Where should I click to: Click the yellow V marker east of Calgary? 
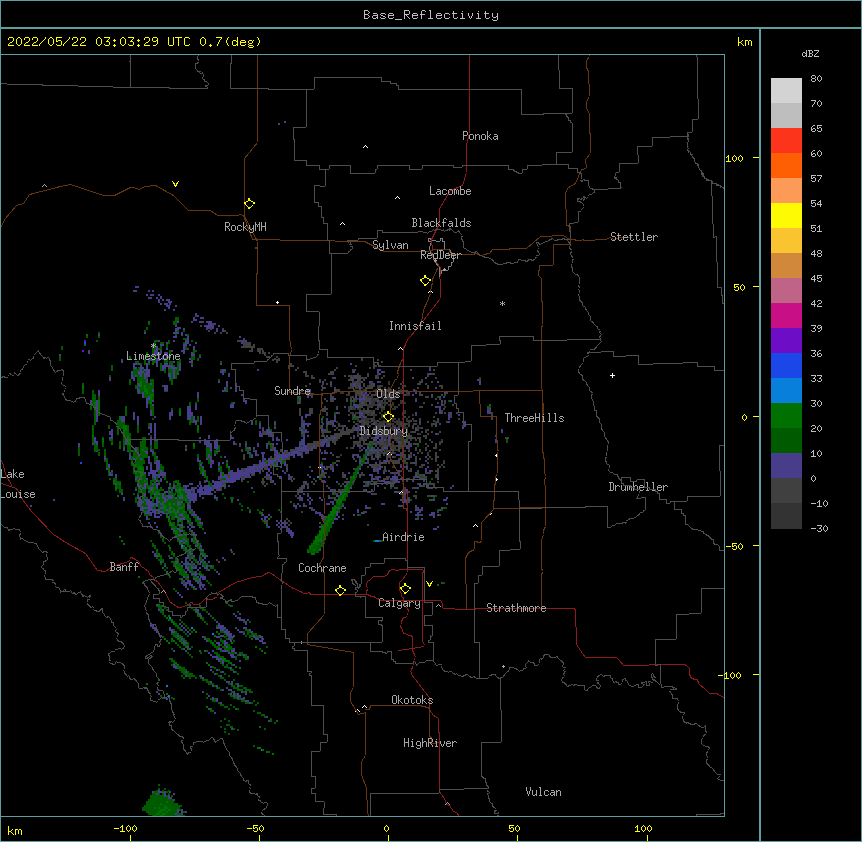429,584
